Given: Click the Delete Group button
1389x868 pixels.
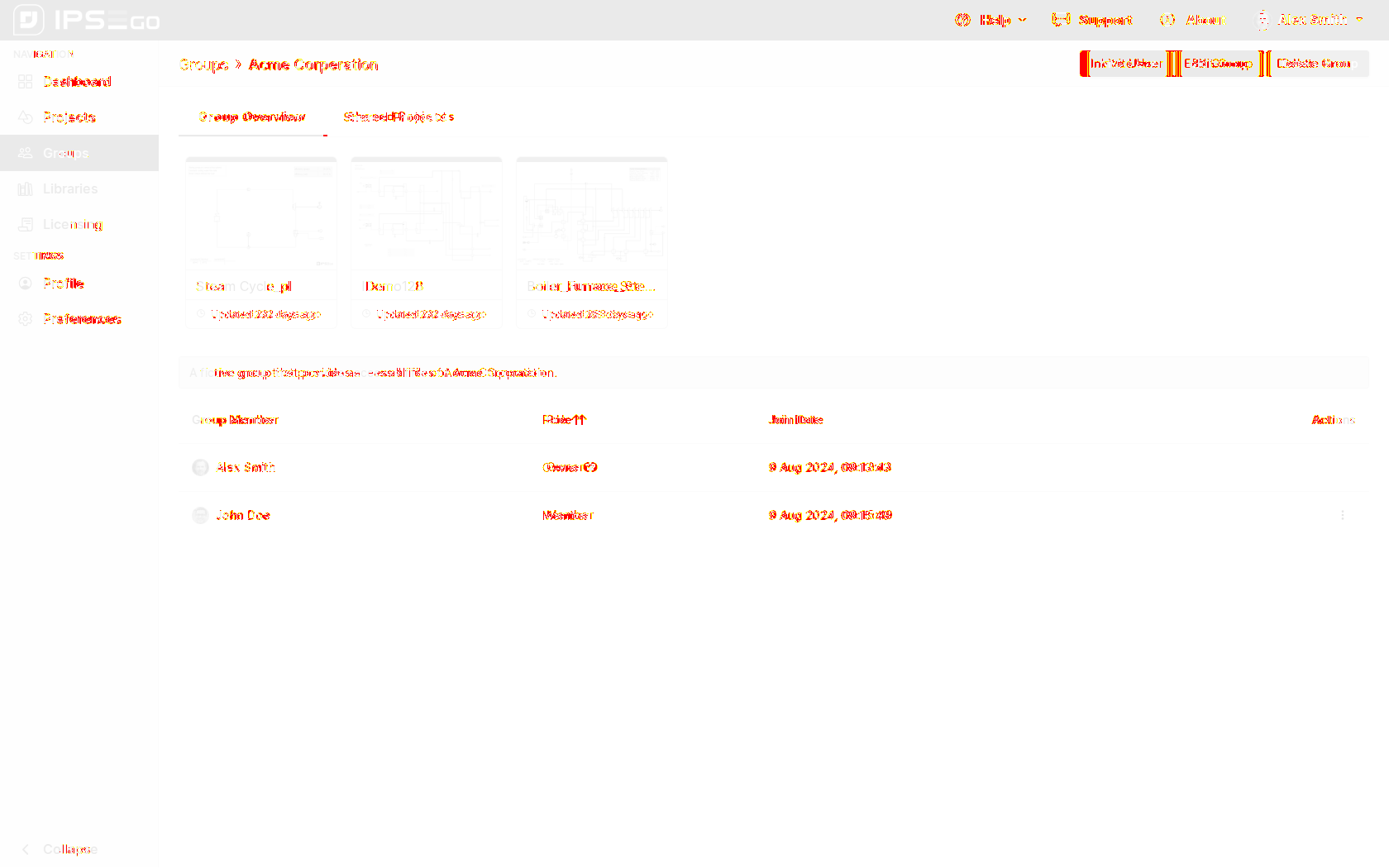Looking at the screenshot, I should click(1315, 64).
